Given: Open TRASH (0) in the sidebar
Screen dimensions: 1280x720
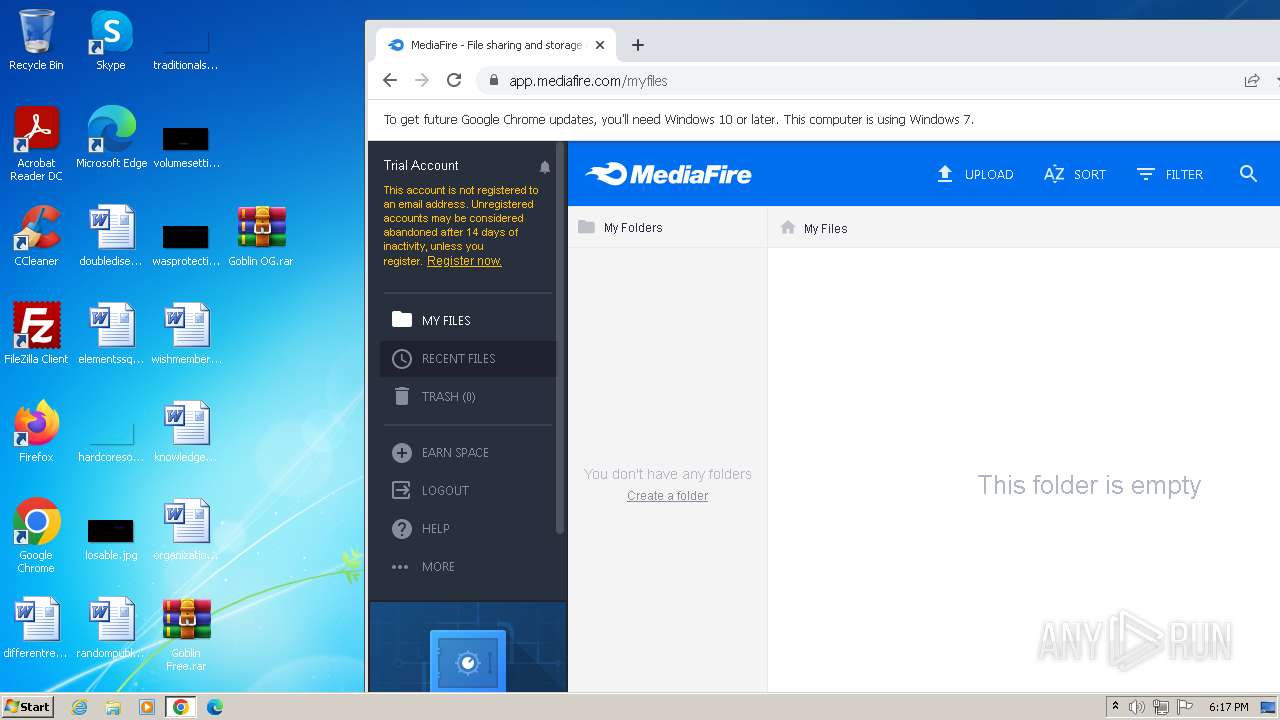Looking at the screenshot, I should 468,396.
